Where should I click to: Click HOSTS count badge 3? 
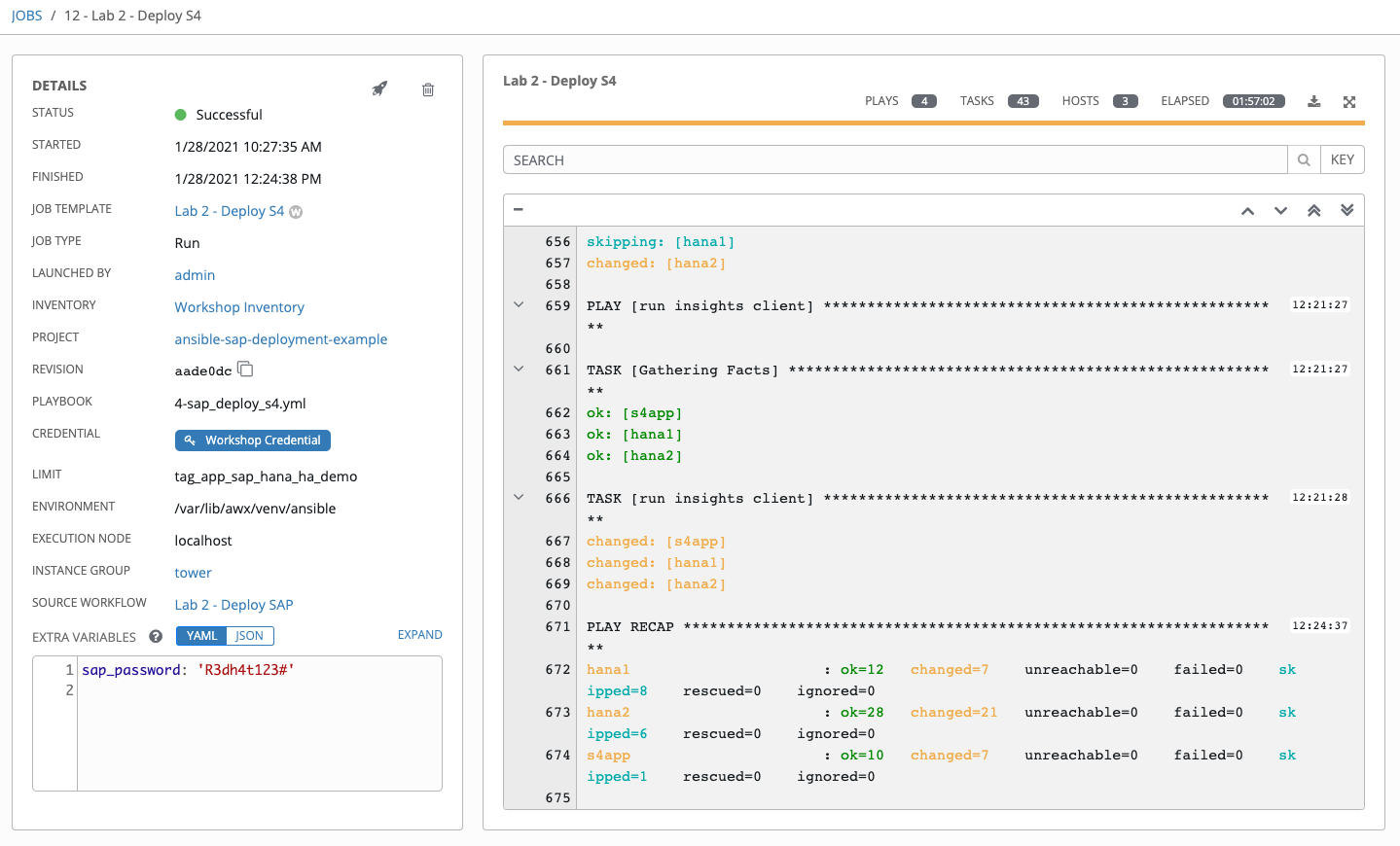[x=1126, y=101]
